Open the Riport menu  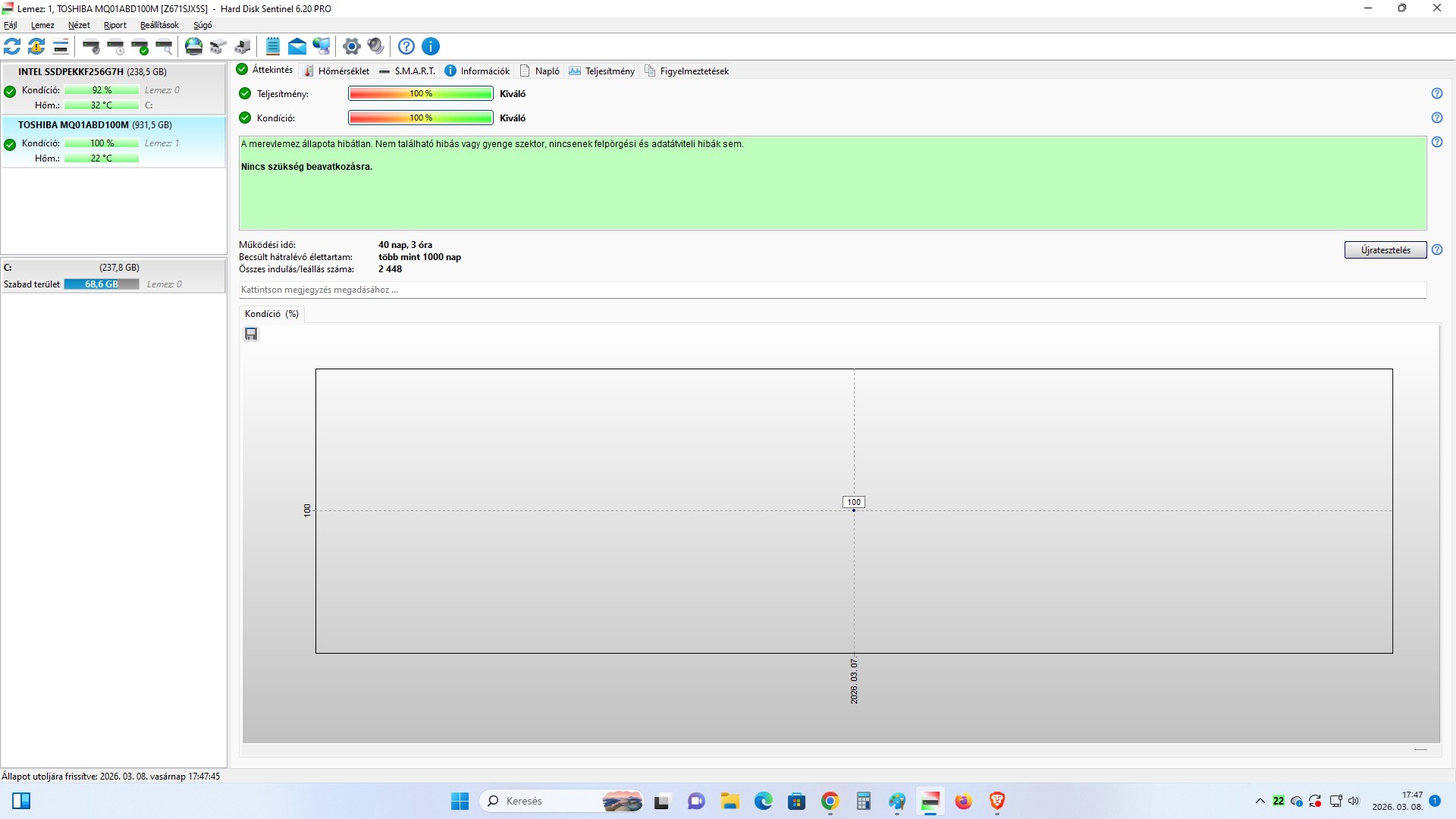coord(115,25)
